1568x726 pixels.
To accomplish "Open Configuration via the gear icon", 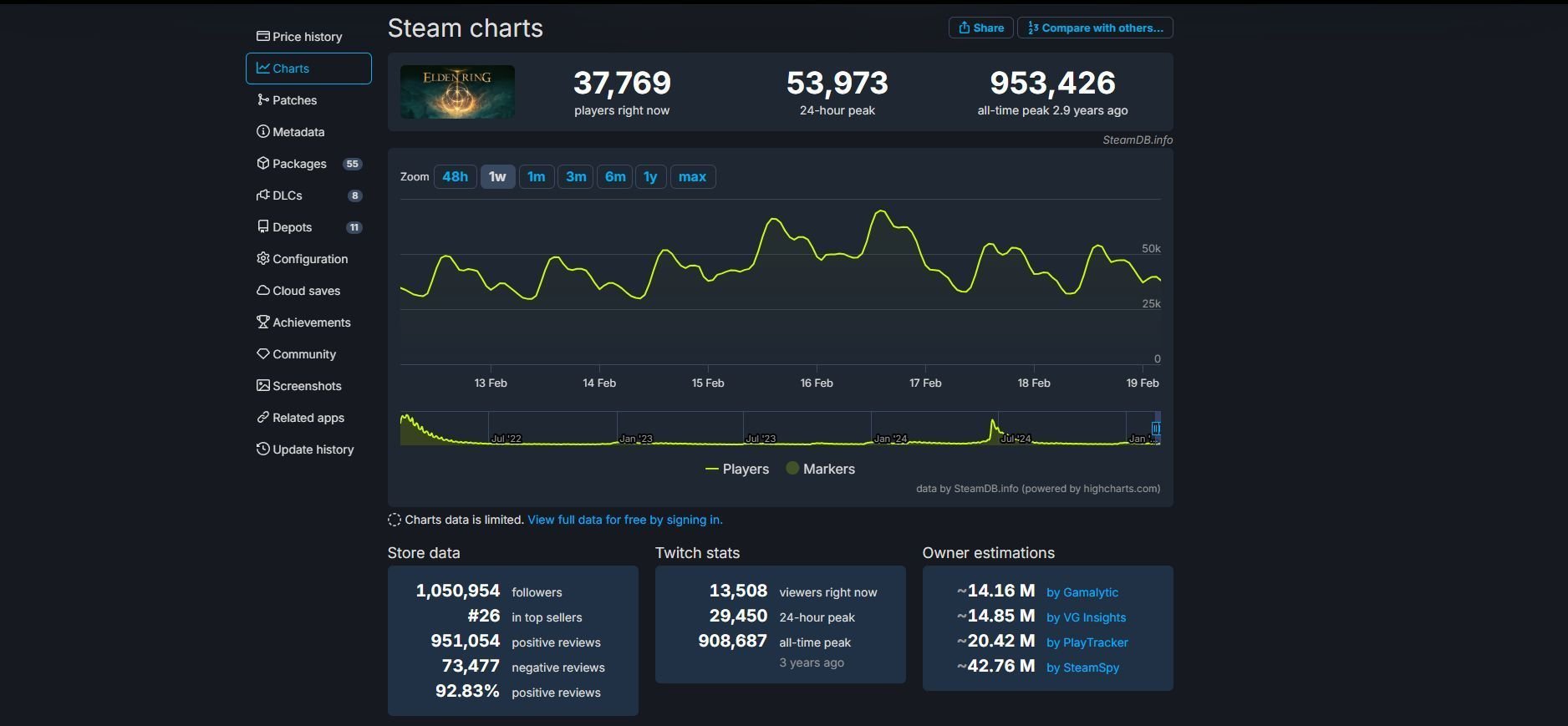I will (x=262, y=258).
